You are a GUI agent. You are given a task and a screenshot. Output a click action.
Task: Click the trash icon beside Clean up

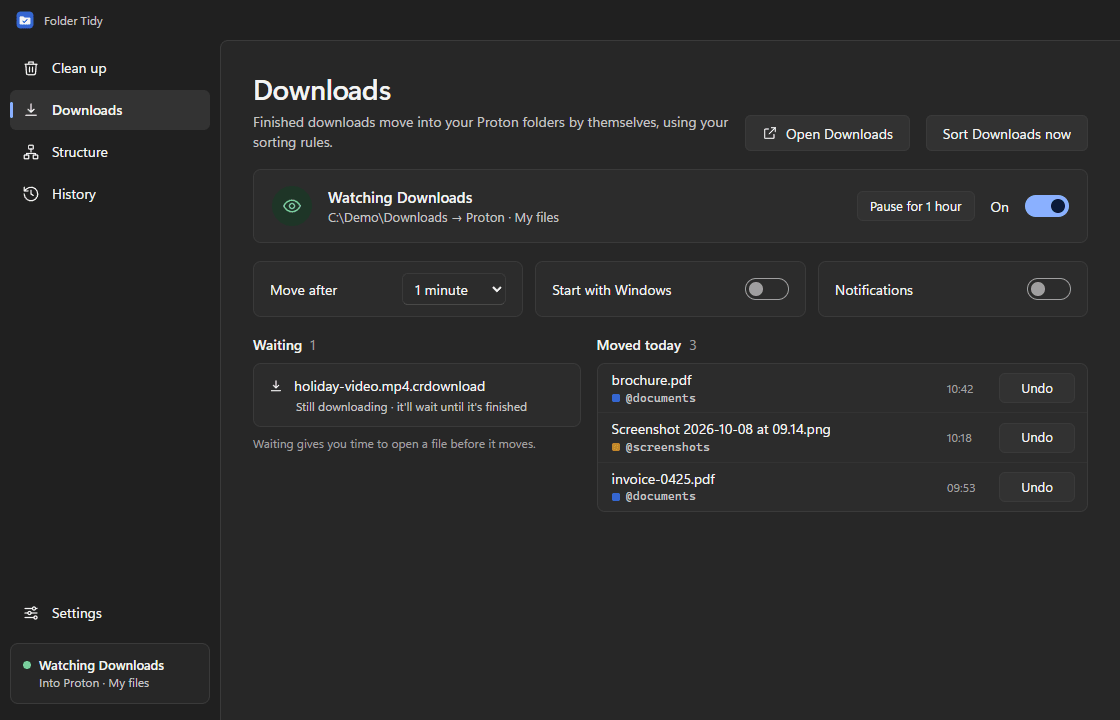click(31, 69)
